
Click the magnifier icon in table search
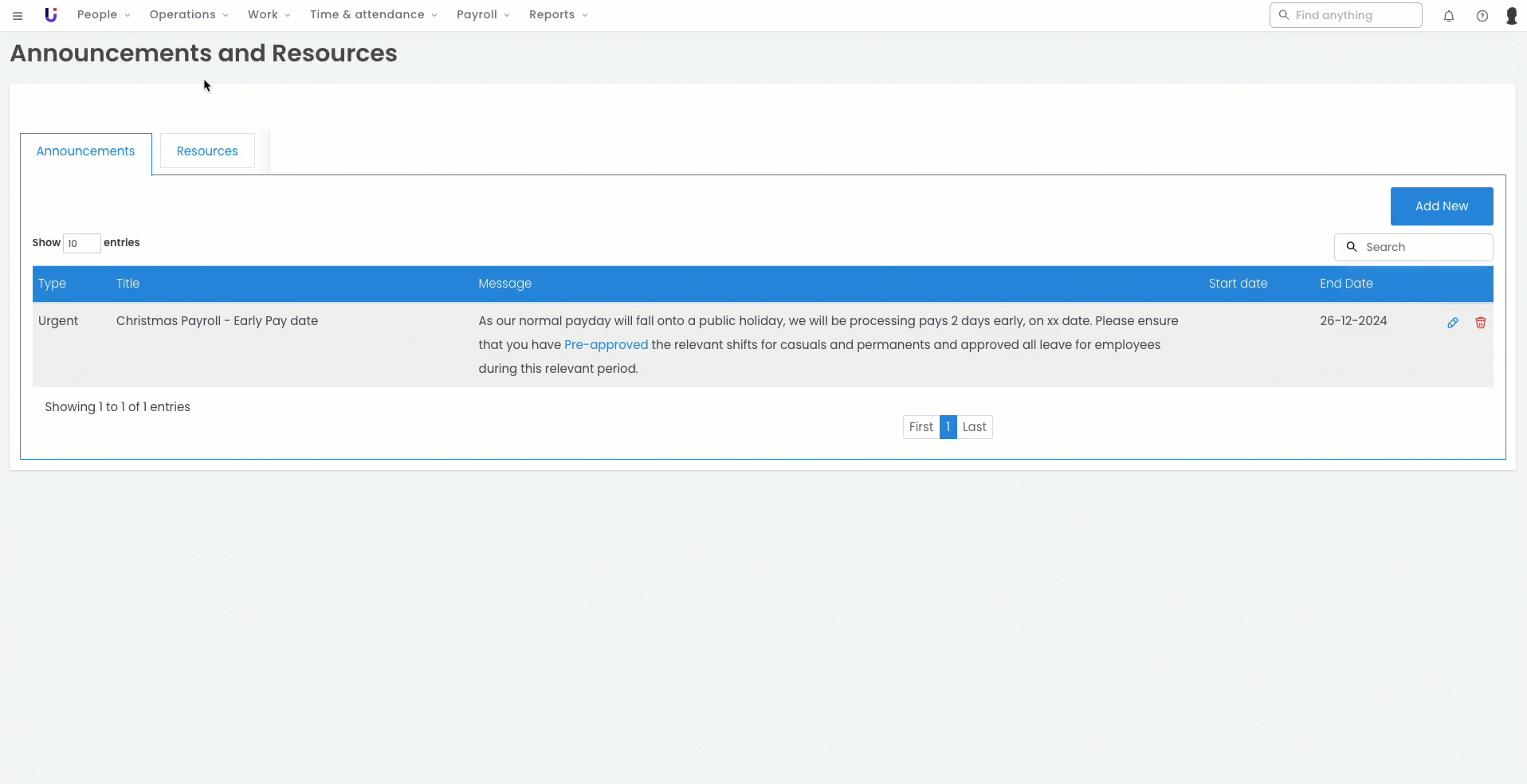1351,247
